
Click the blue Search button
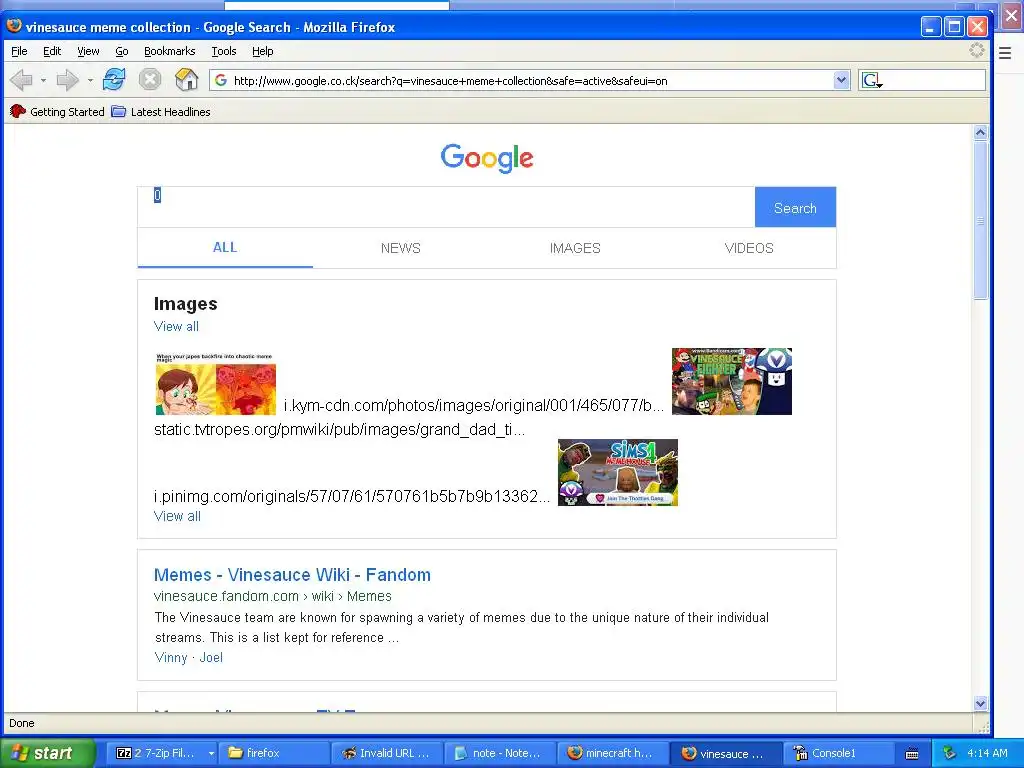[x=795, y=208]
